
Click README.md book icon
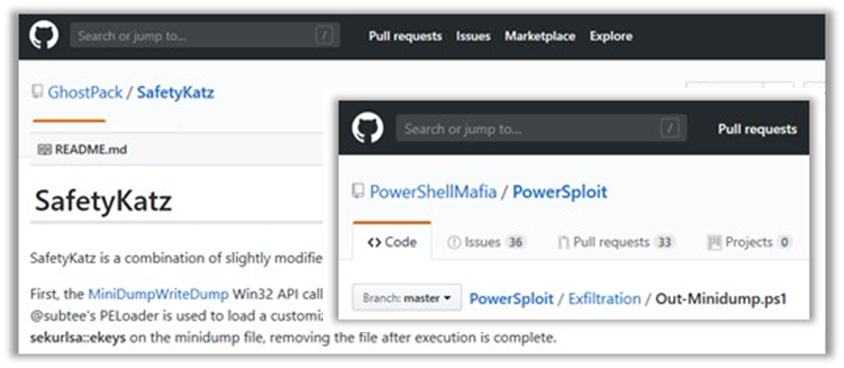coord(45,150)
